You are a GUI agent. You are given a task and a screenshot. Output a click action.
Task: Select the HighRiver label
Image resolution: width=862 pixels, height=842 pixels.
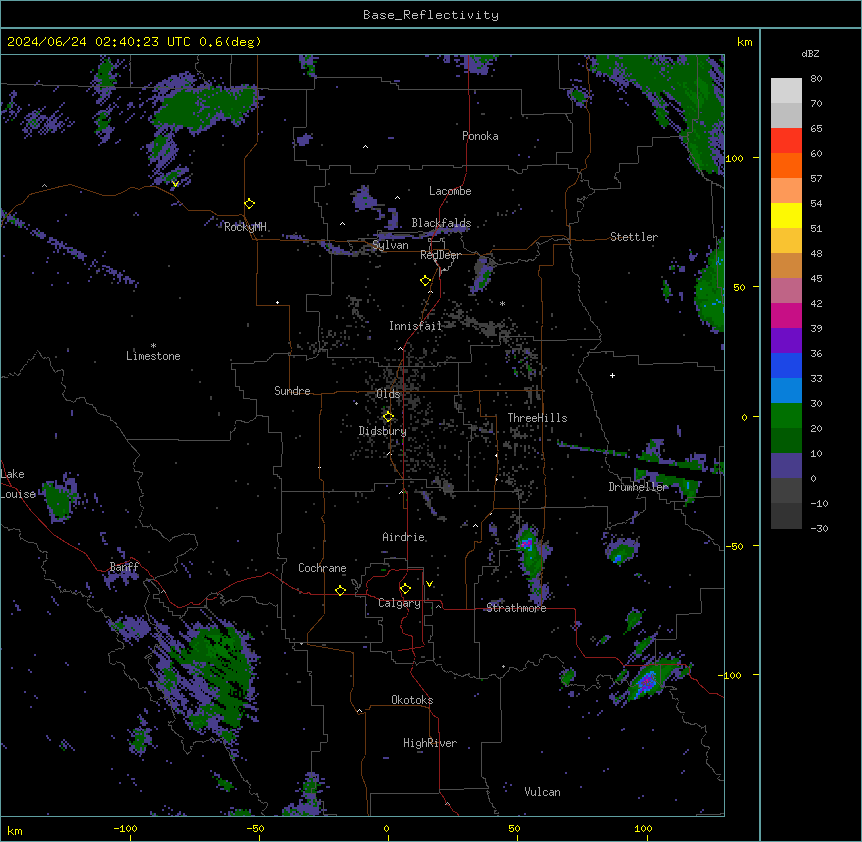430,743
